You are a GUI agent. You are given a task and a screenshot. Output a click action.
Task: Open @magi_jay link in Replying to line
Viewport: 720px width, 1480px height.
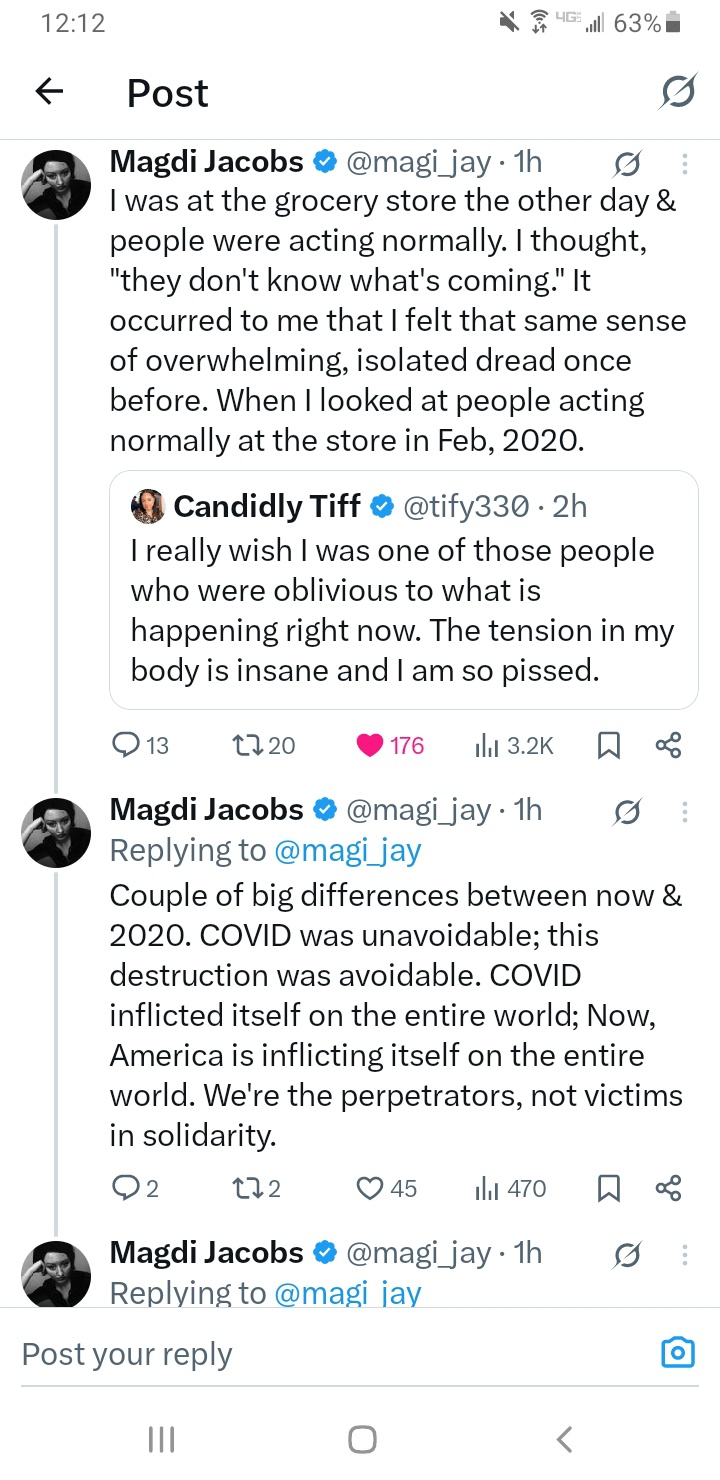(x=347, y=851)
